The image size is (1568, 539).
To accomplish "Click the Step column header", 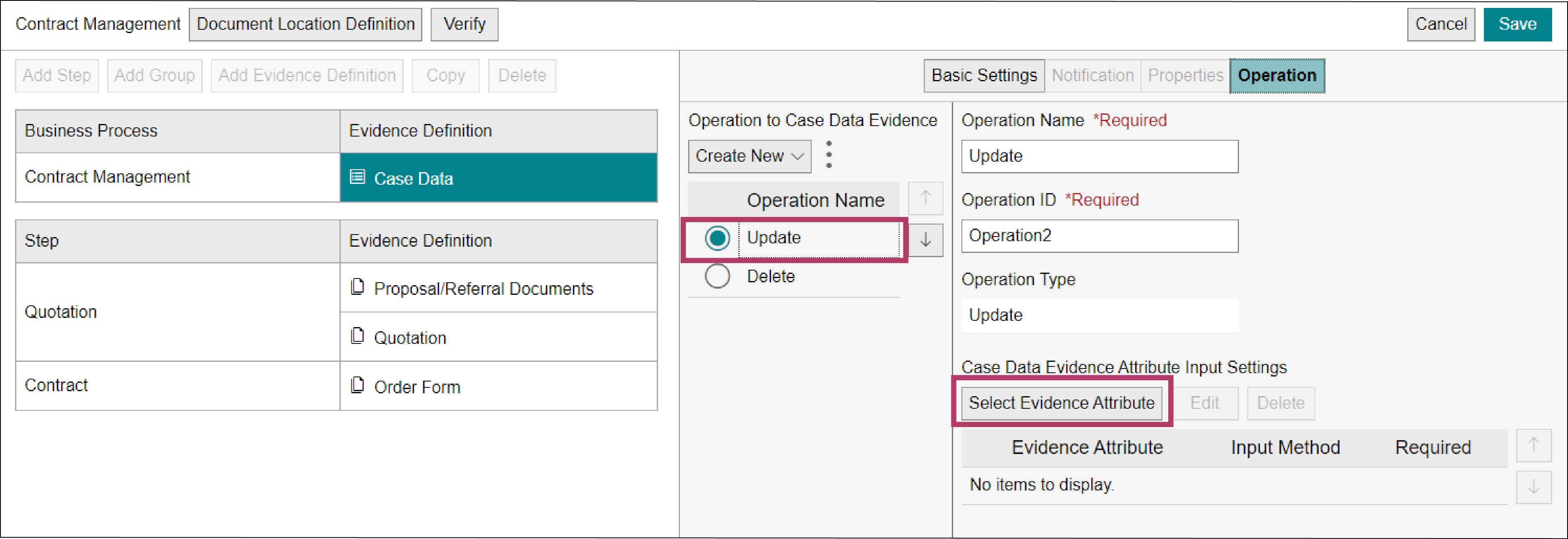I will [x=177, y=241].
